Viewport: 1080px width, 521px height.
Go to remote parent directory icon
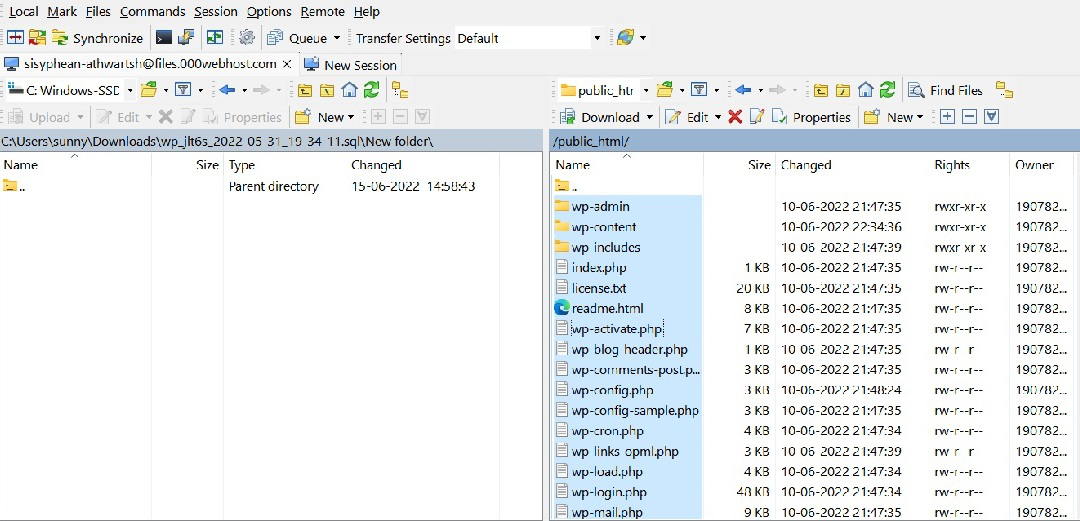820,90
